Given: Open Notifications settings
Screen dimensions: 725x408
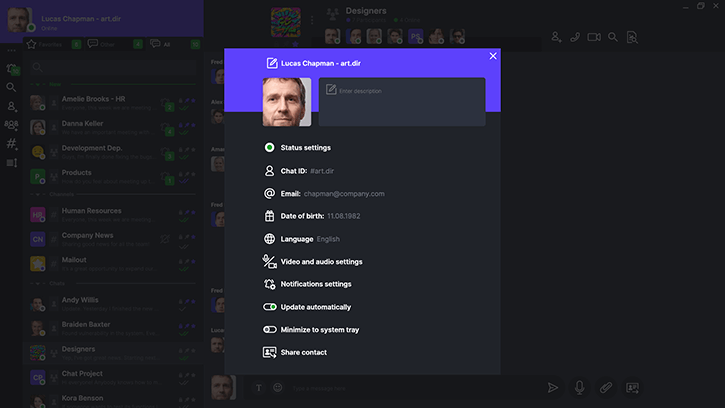Looking at the screenshot, I should [315, 284].
